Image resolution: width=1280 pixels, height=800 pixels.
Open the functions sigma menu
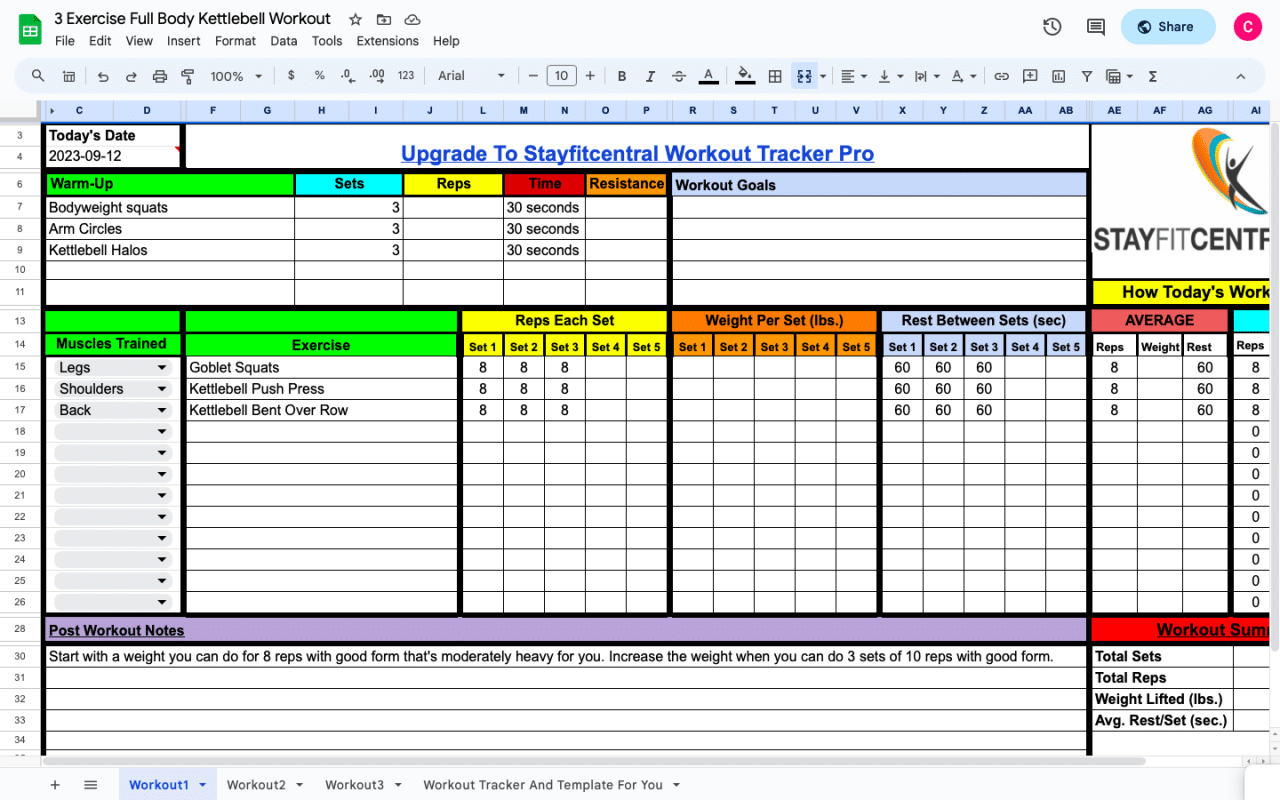[x=1153, y=76]
